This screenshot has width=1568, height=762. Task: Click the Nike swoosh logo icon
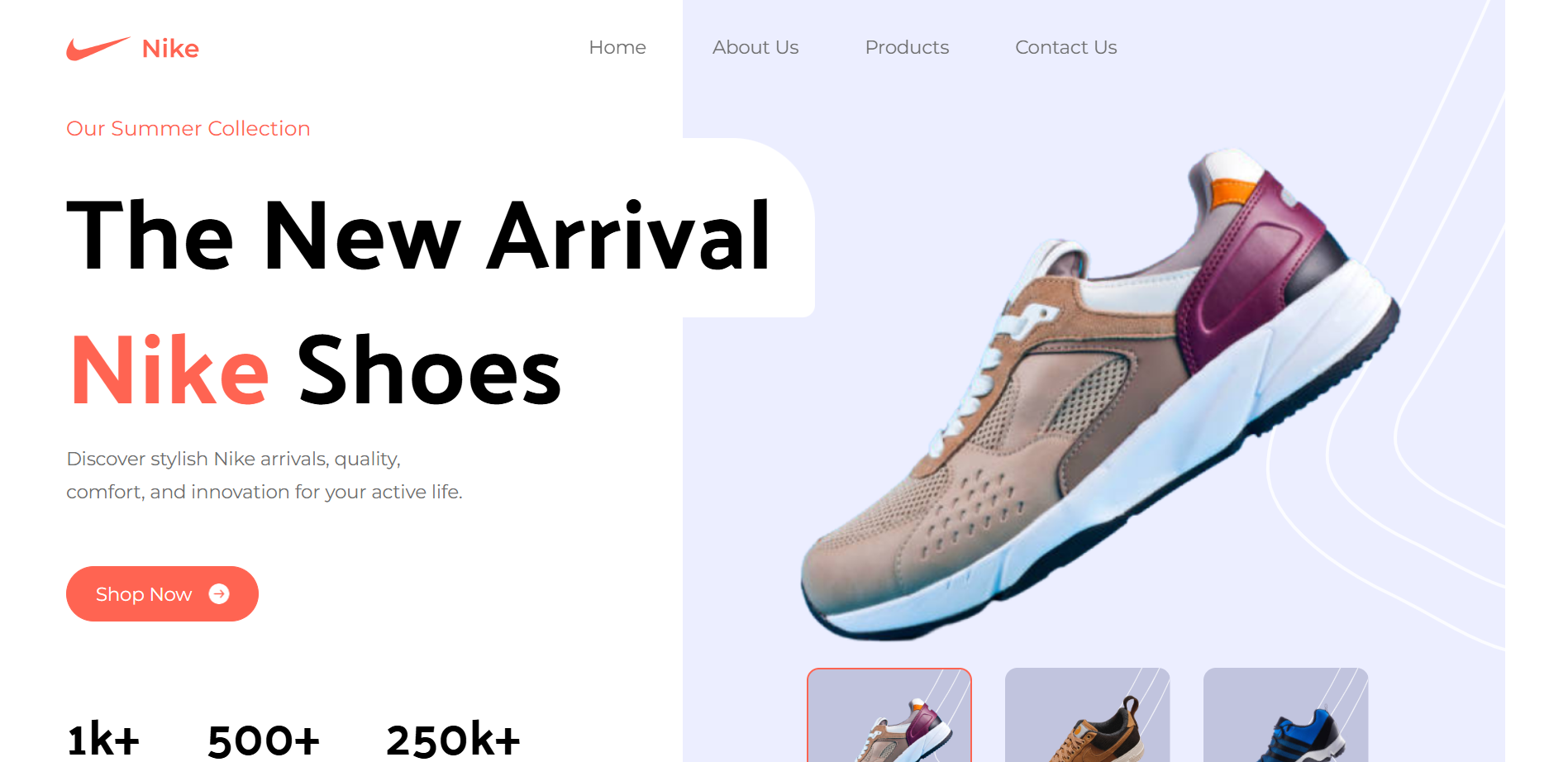coord(98,49)
